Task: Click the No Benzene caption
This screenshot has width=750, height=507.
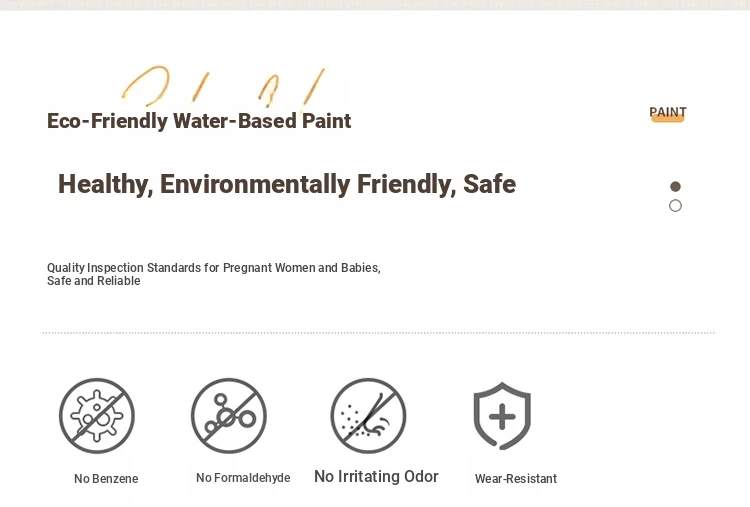Action: [106, 478]
